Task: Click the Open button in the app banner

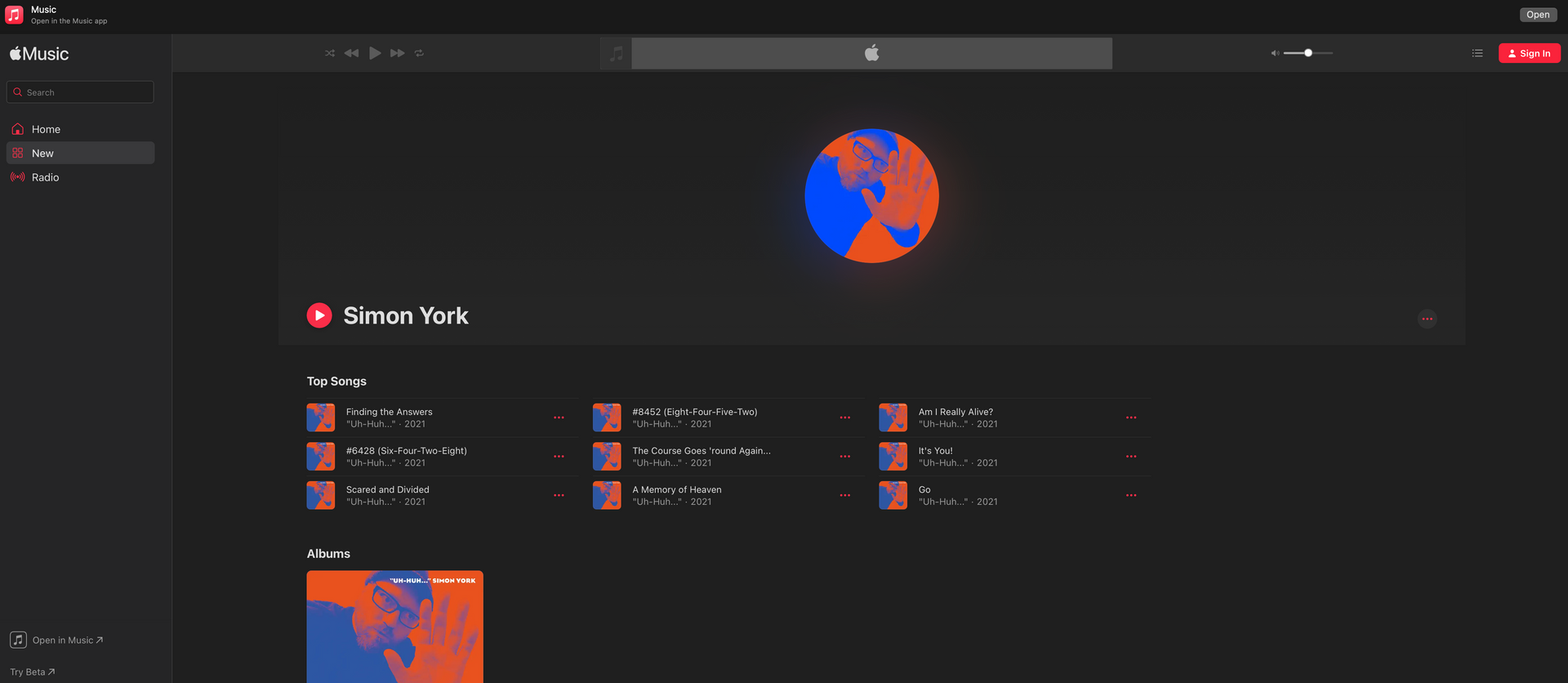Action: 1538,15
